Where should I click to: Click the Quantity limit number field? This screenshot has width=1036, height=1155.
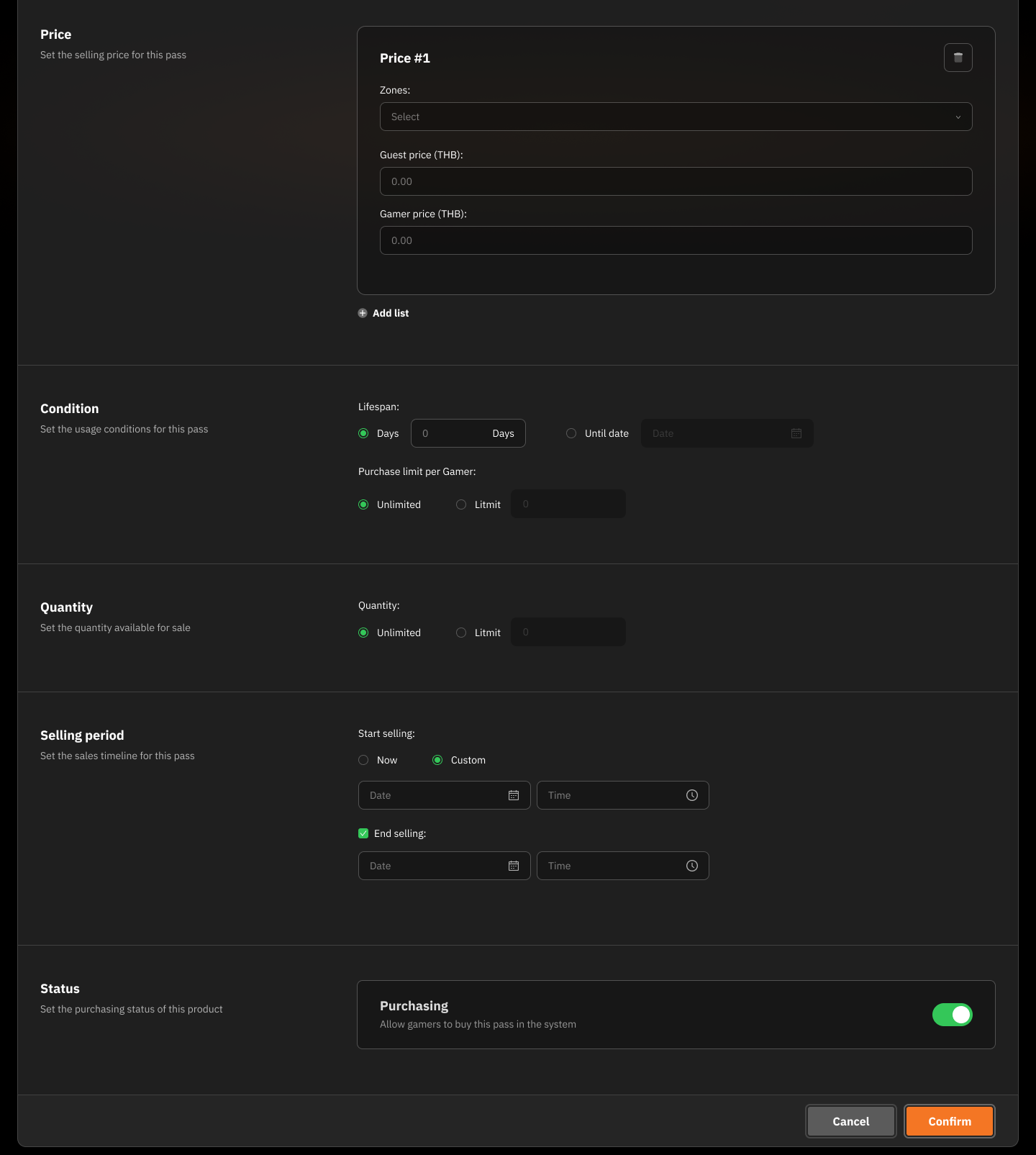(568, 632)
